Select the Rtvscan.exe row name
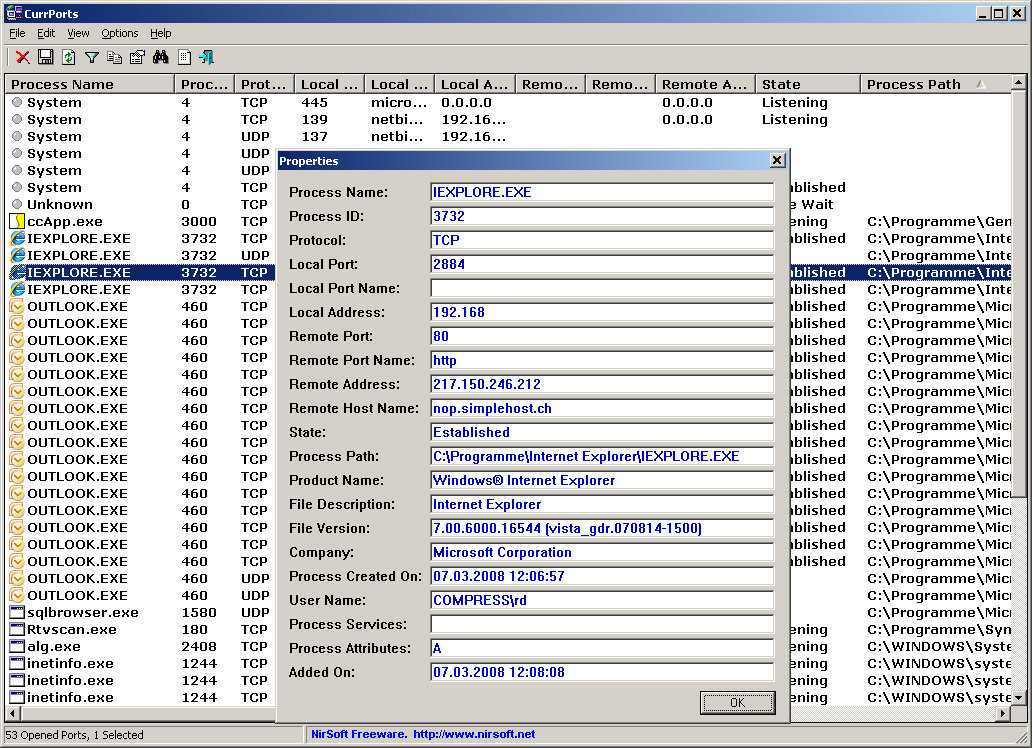The image size is (1032, 748). 72,629
